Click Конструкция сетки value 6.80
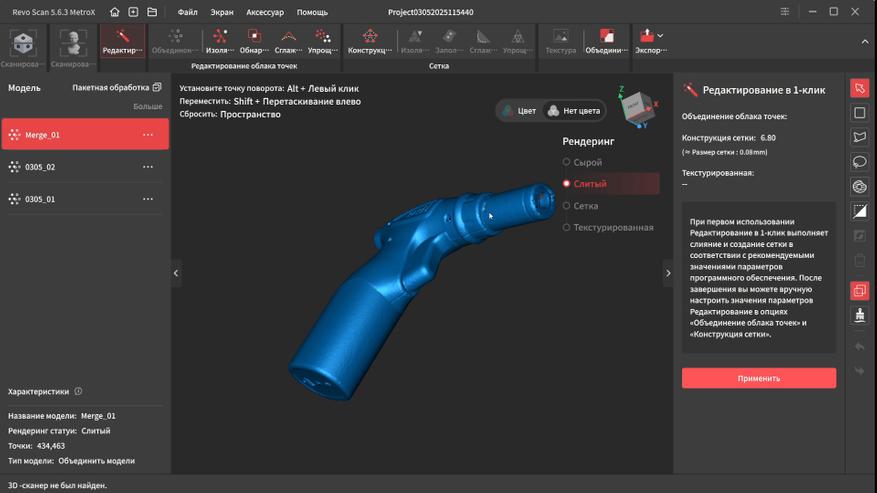Viewport: 877px width, 493px height. pos(768,138)
